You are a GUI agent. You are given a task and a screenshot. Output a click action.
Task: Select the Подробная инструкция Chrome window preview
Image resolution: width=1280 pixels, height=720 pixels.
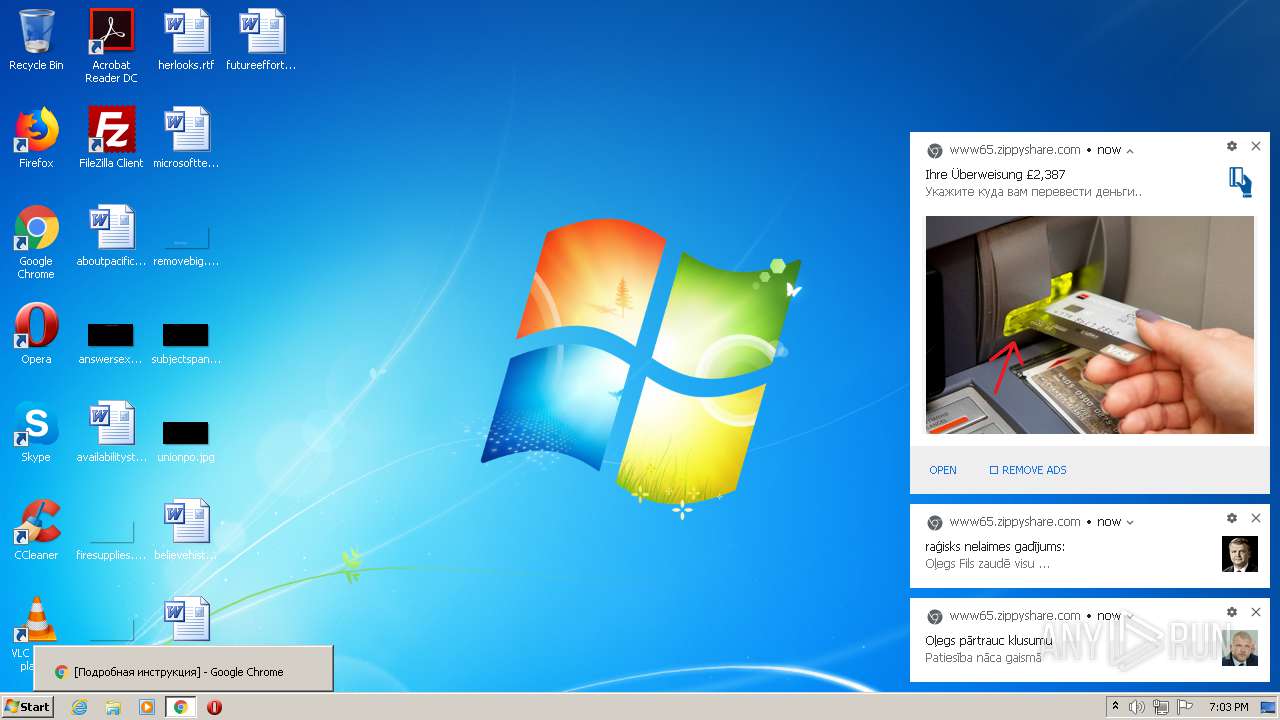coord(183,669)
